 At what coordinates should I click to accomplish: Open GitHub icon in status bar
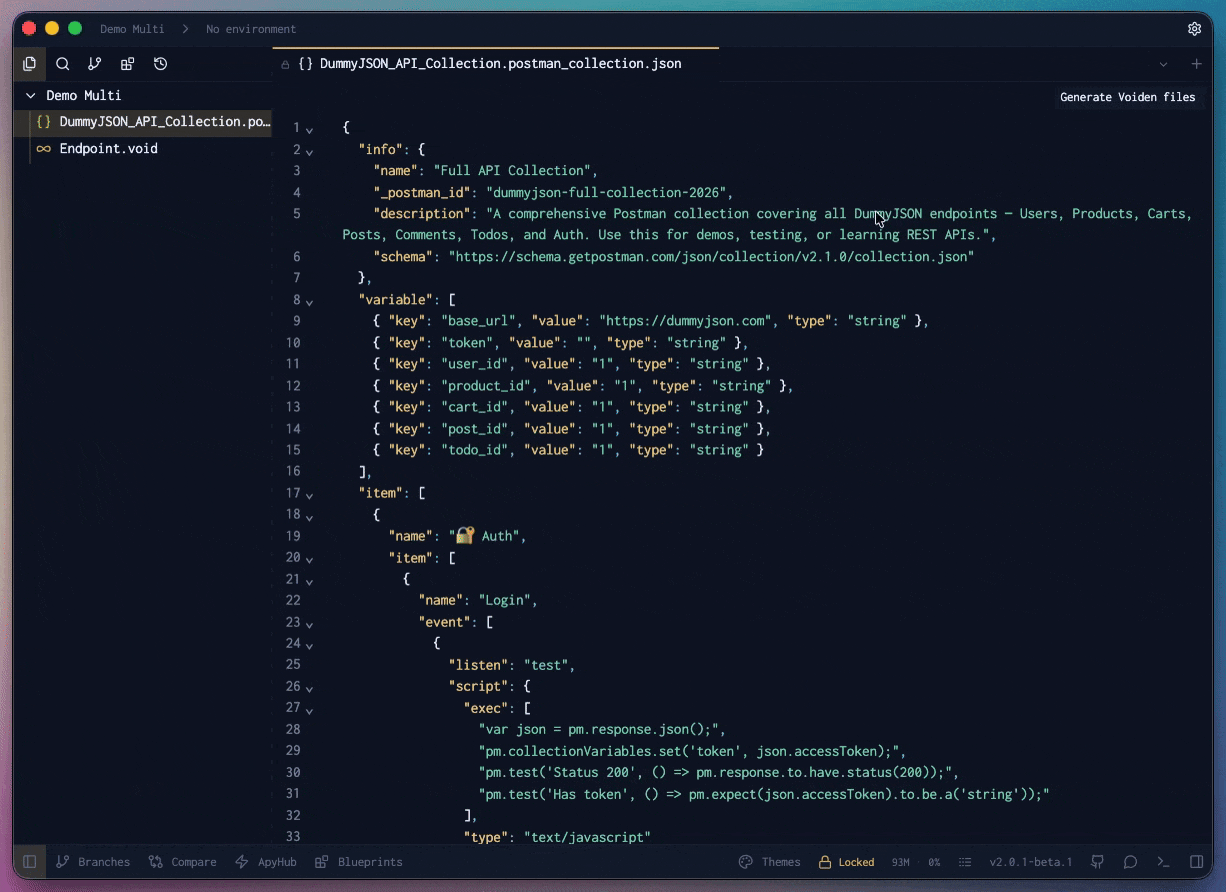pos(1098,862)
